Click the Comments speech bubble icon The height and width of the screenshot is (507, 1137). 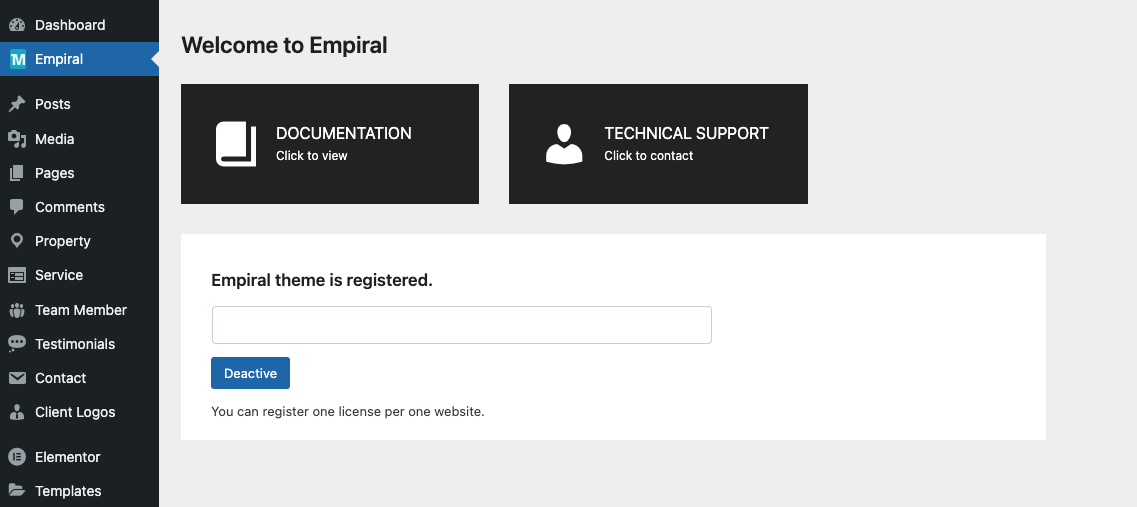pyautogui.click(x=17, y=207)
